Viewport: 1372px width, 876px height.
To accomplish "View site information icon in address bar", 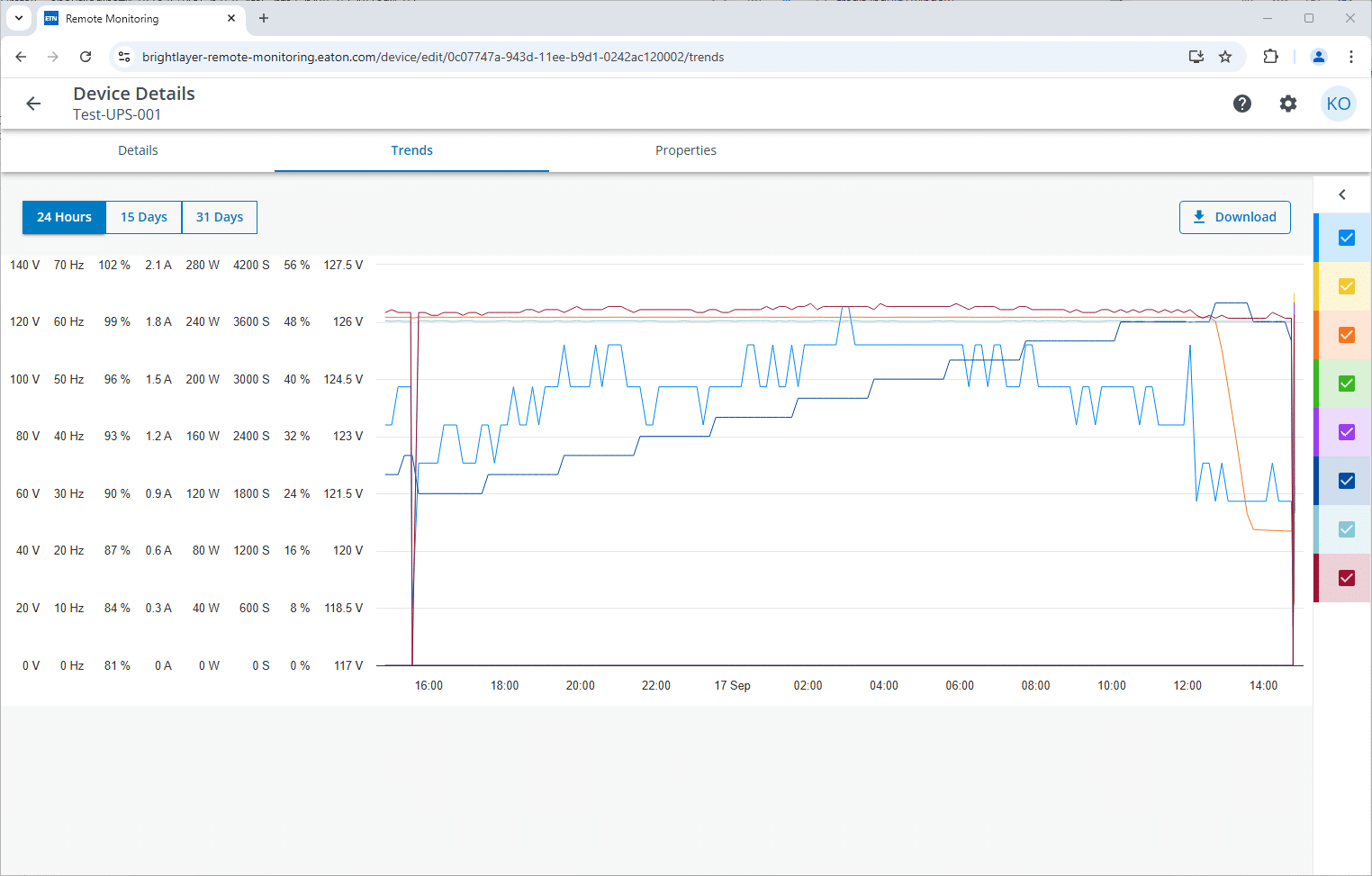I will [124, 57].
